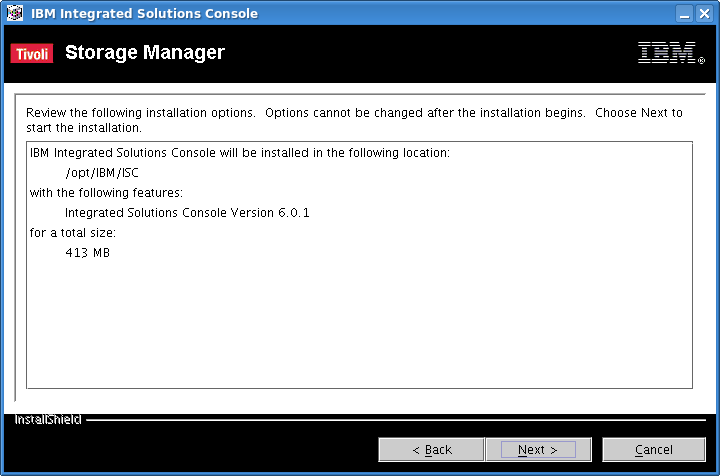Image resolution: width=720 pixels, height=476 pixels.
Task: Click the start the installation instruction line
Action: pos(84,128)
